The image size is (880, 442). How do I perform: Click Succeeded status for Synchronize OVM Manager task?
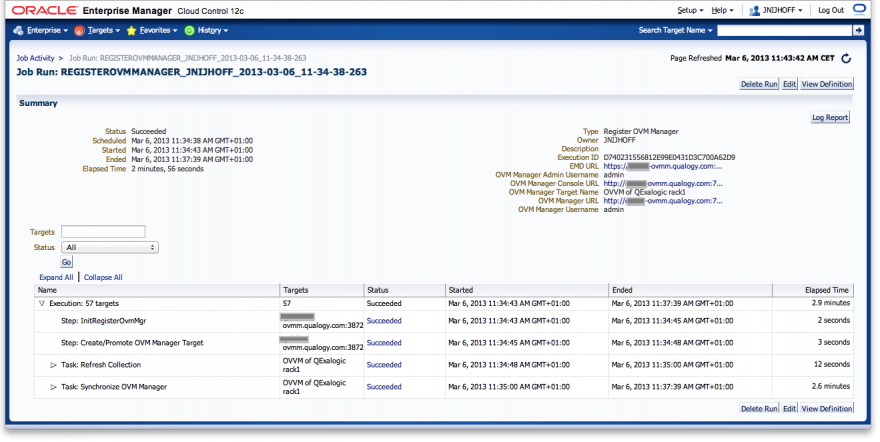pos(384,386)
